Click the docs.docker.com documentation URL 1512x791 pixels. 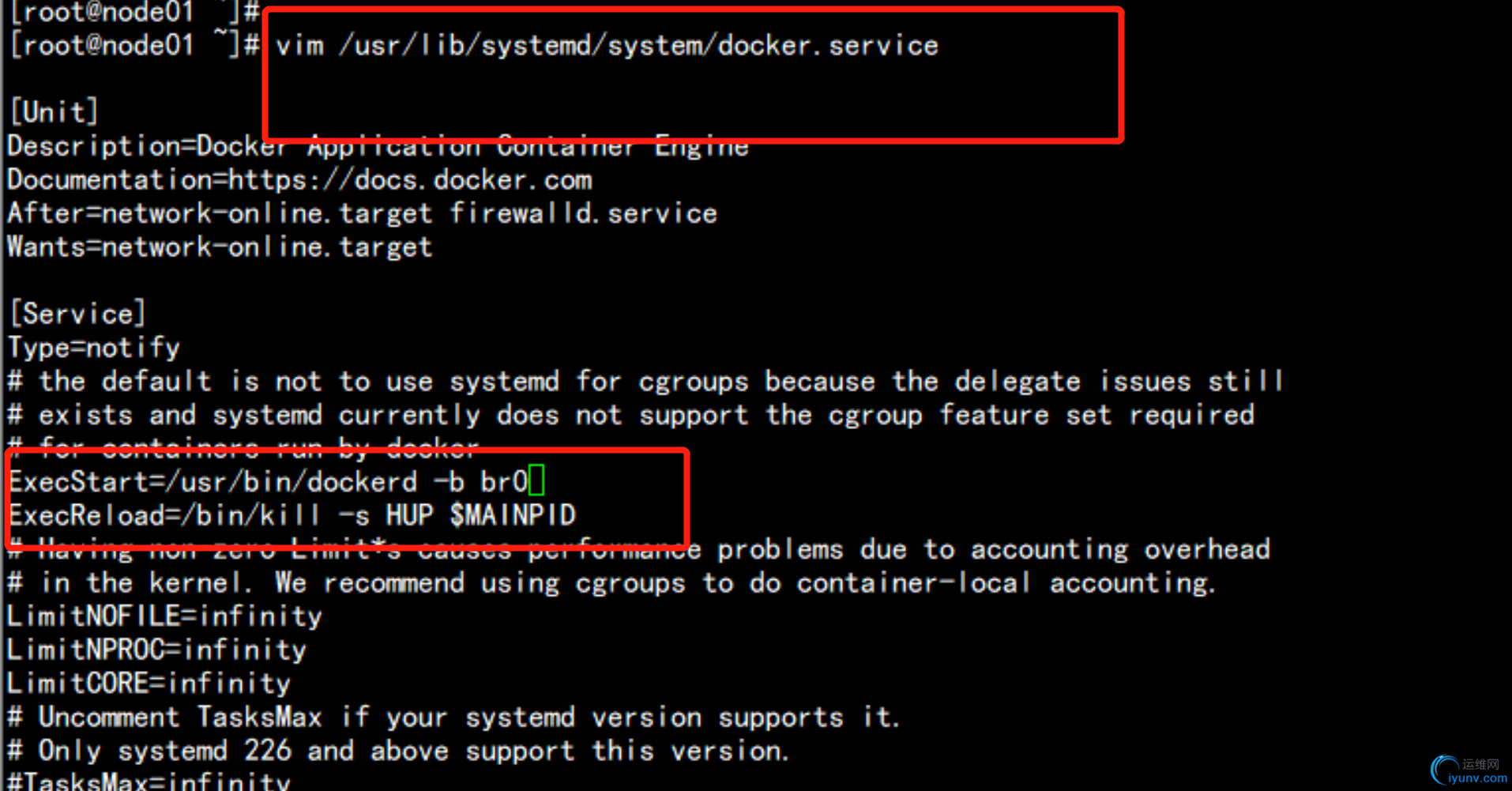(x=409, y=180)
